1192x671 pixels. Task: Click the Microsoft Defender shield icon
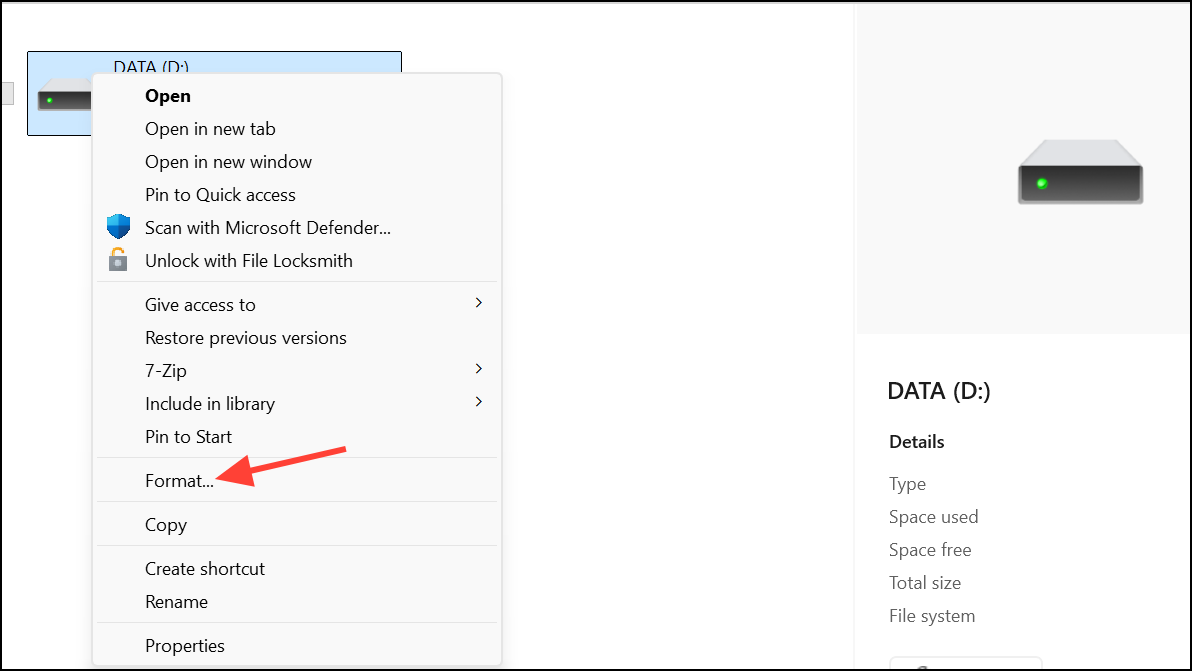(118, 226)
